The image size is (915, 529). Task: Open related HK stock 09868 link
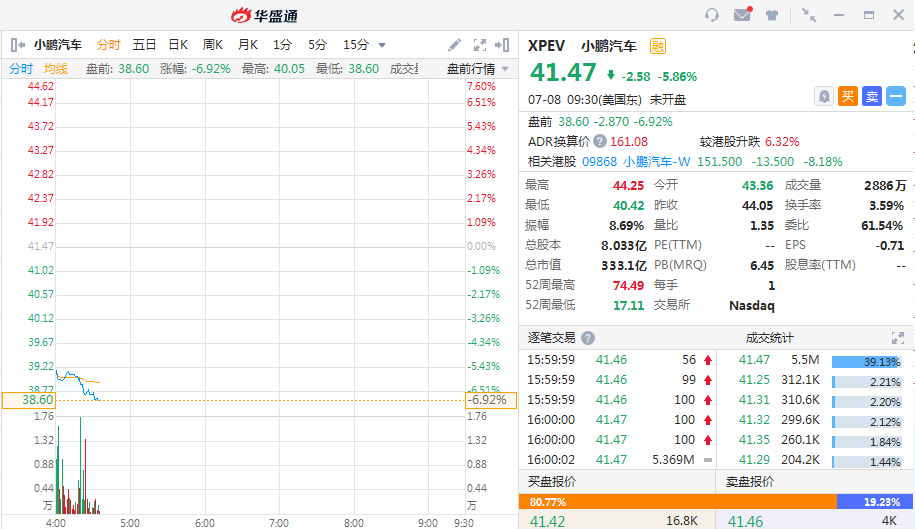(599, 162)
